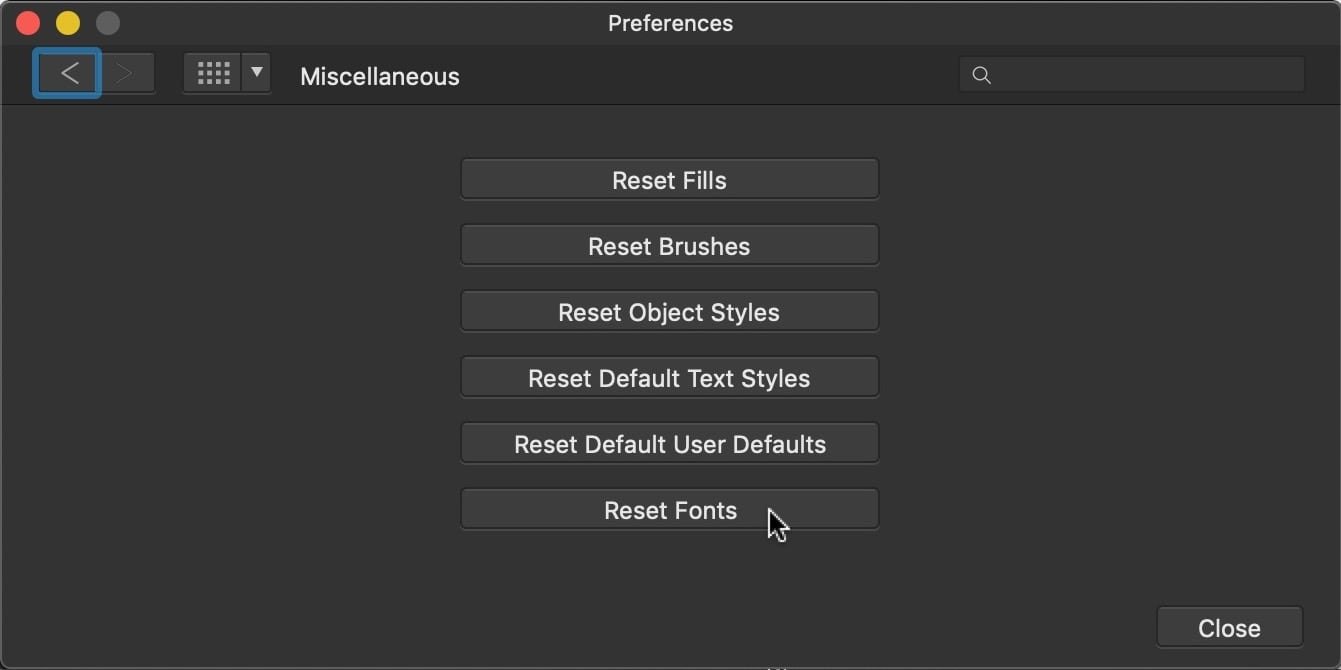The width and height of the screenshot is (1341, 670).
Task: Focus the preferences search field
Action: click(x=1132, y=75)
